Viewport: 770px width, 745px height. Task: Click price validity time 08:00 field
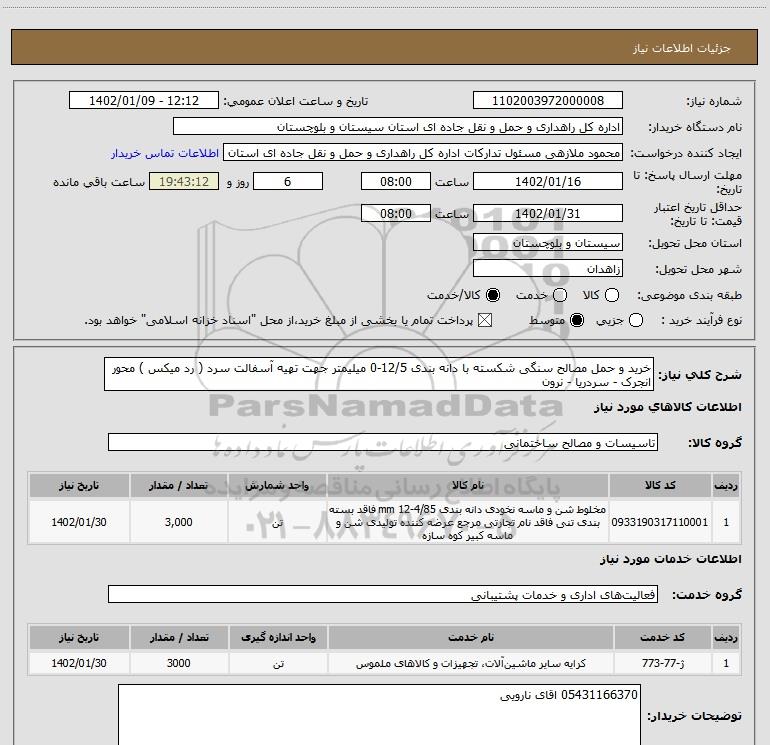coord(396,213)
